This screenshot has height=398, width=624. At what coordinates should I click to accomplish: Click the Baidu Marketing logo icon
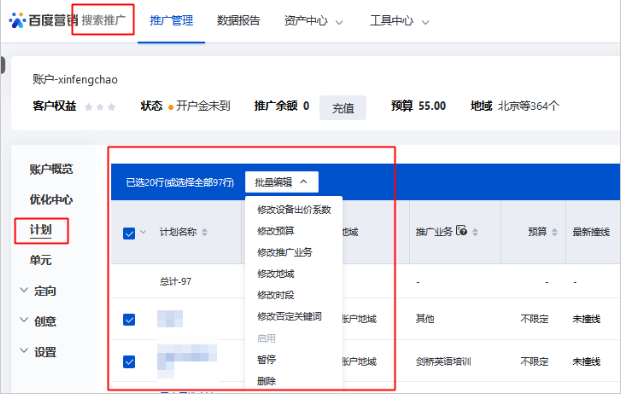pos(17,20)
